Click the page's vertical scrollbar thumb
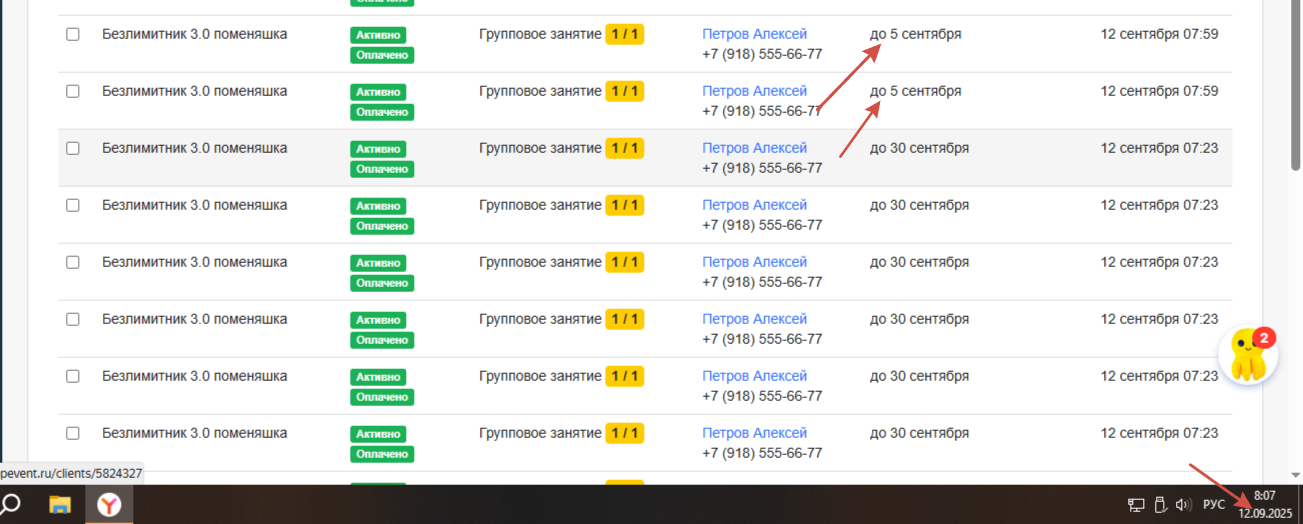Viewport: 1303px width, 524px height. (1295, 84)
